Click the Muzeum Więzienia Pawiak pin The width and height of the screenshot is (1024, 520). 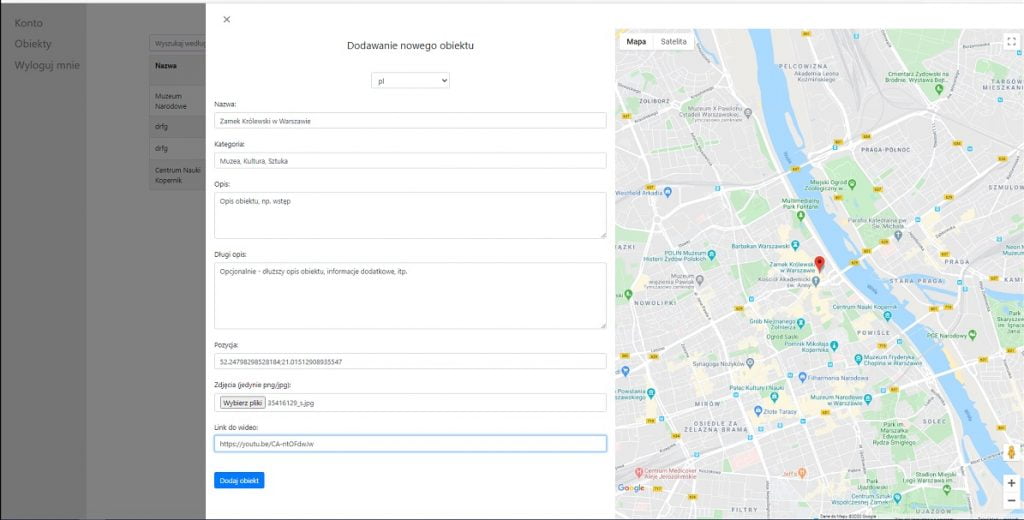699,280
